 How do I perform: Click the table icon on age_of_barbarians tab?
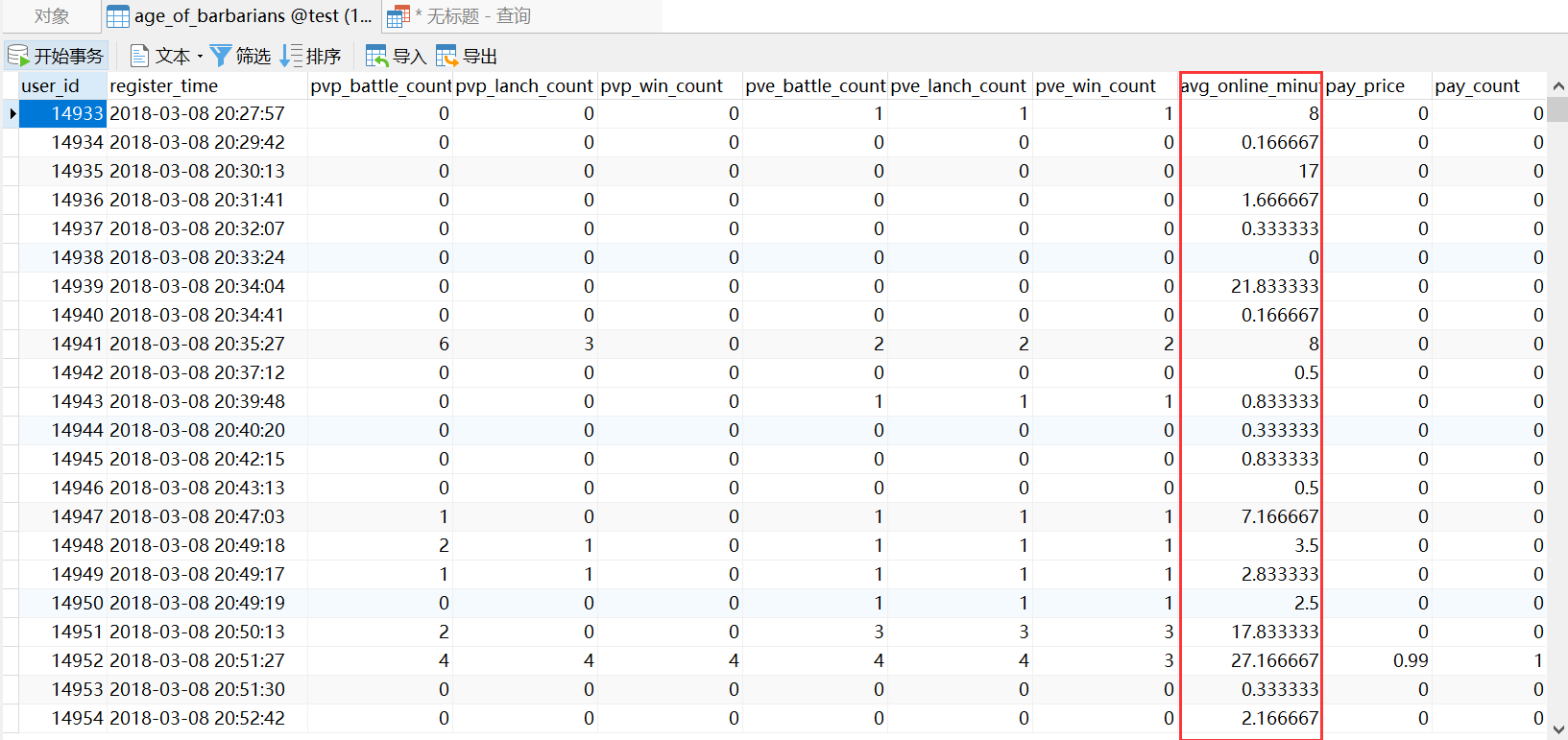[x=118, y=16]
